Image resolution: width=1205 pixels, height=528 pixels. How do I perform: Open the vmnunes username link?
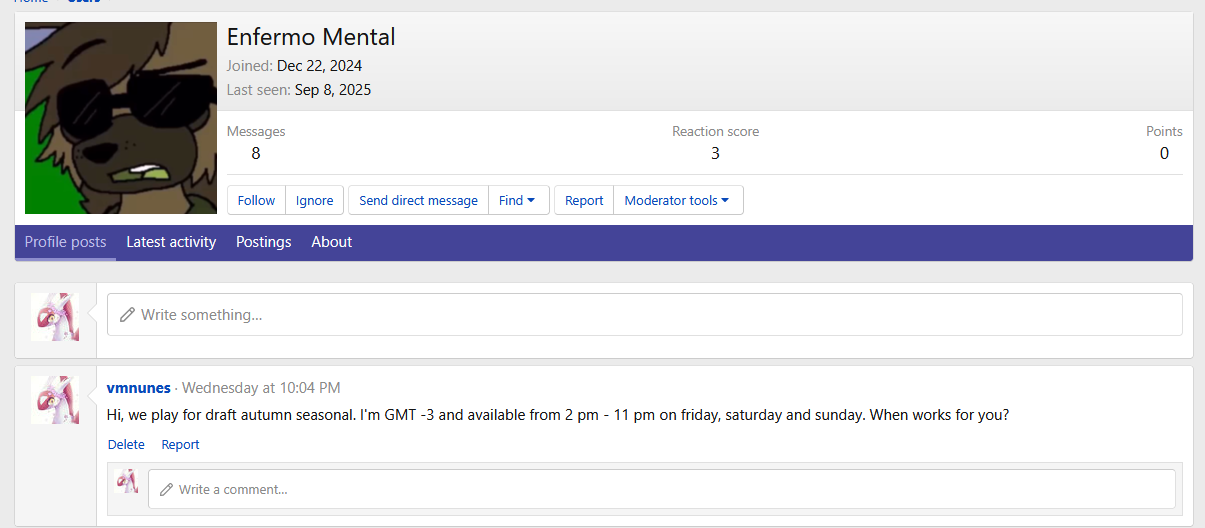click(138, 388)
